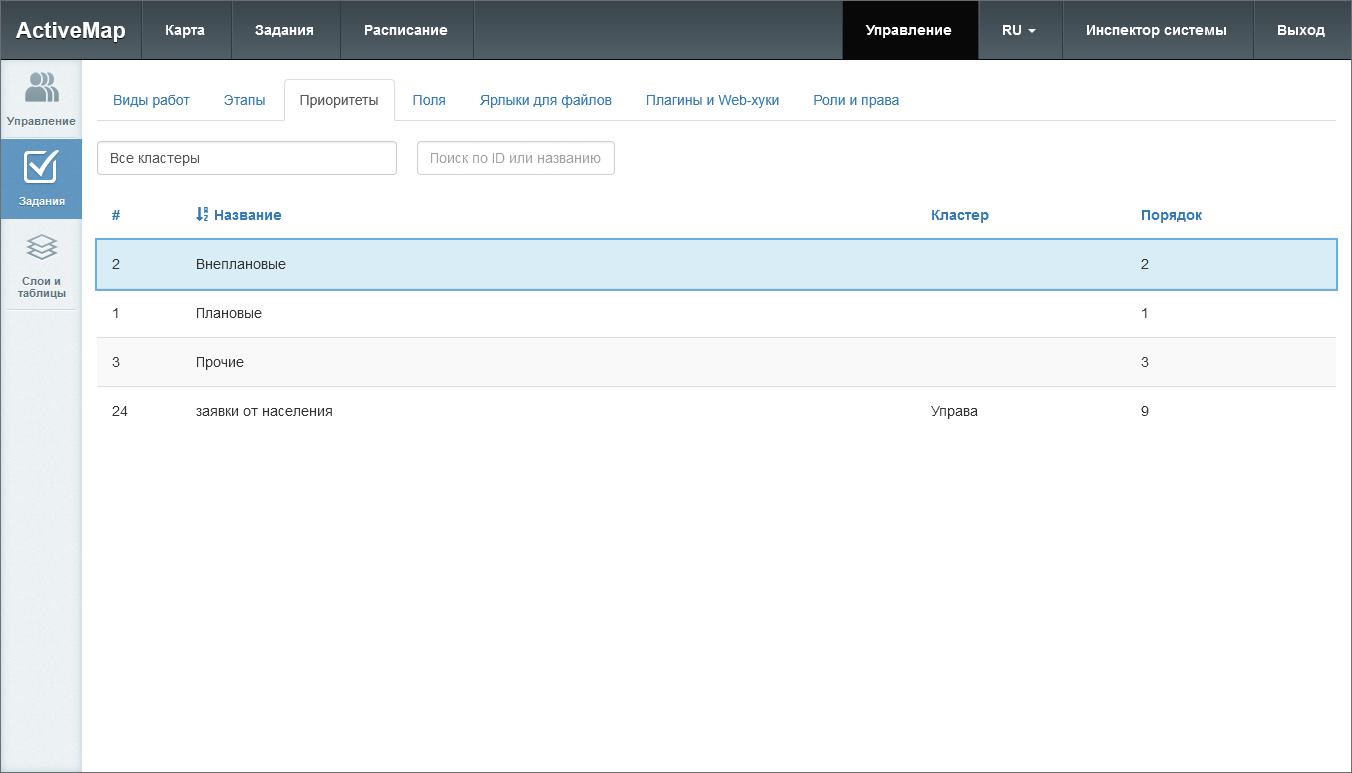Sort the table by Порядок column
This screenshot has width=1352, height=773.
[x=1171, y=215]
